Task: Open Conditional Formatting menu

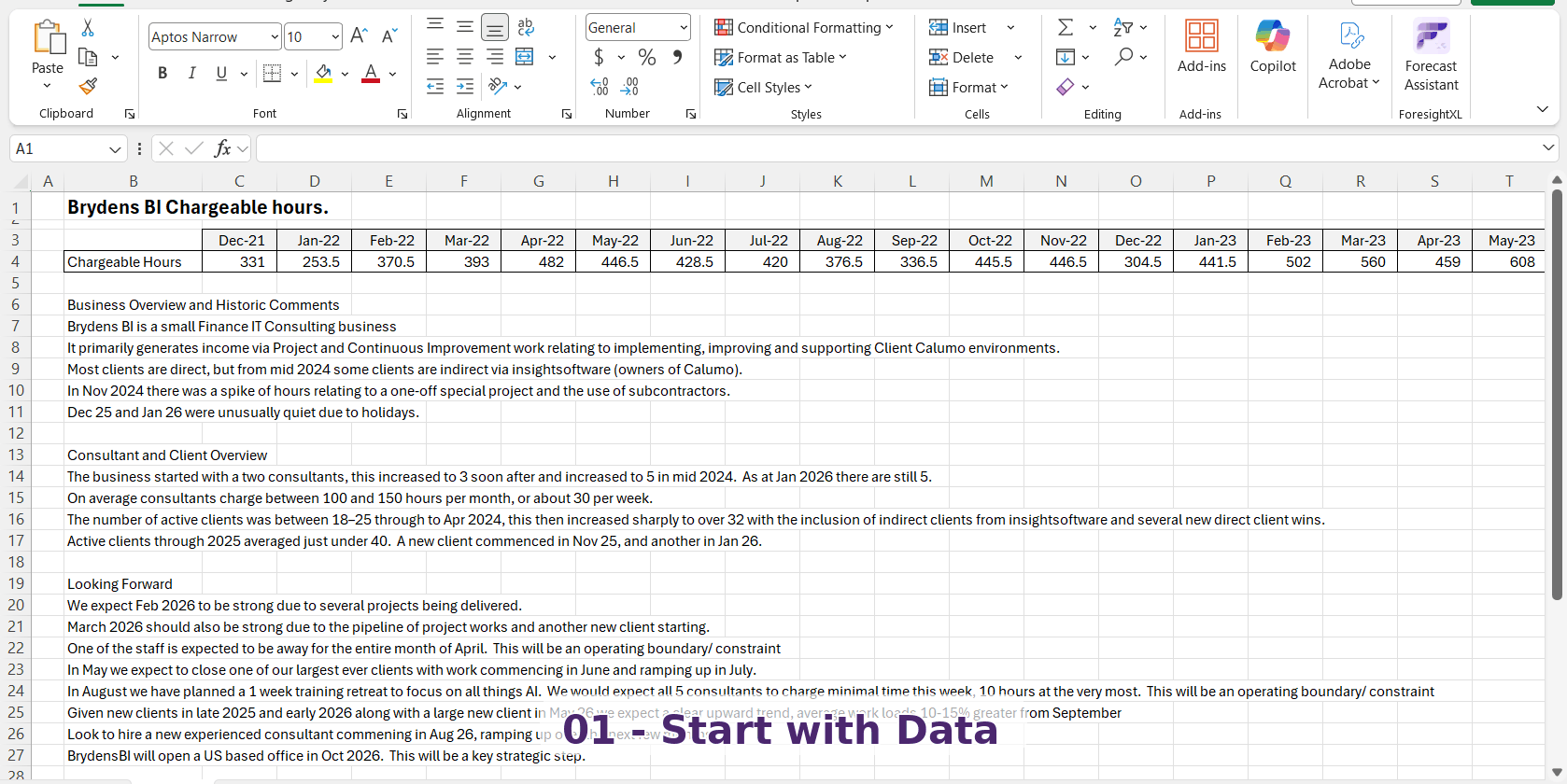Action: (x=803, y=27)
